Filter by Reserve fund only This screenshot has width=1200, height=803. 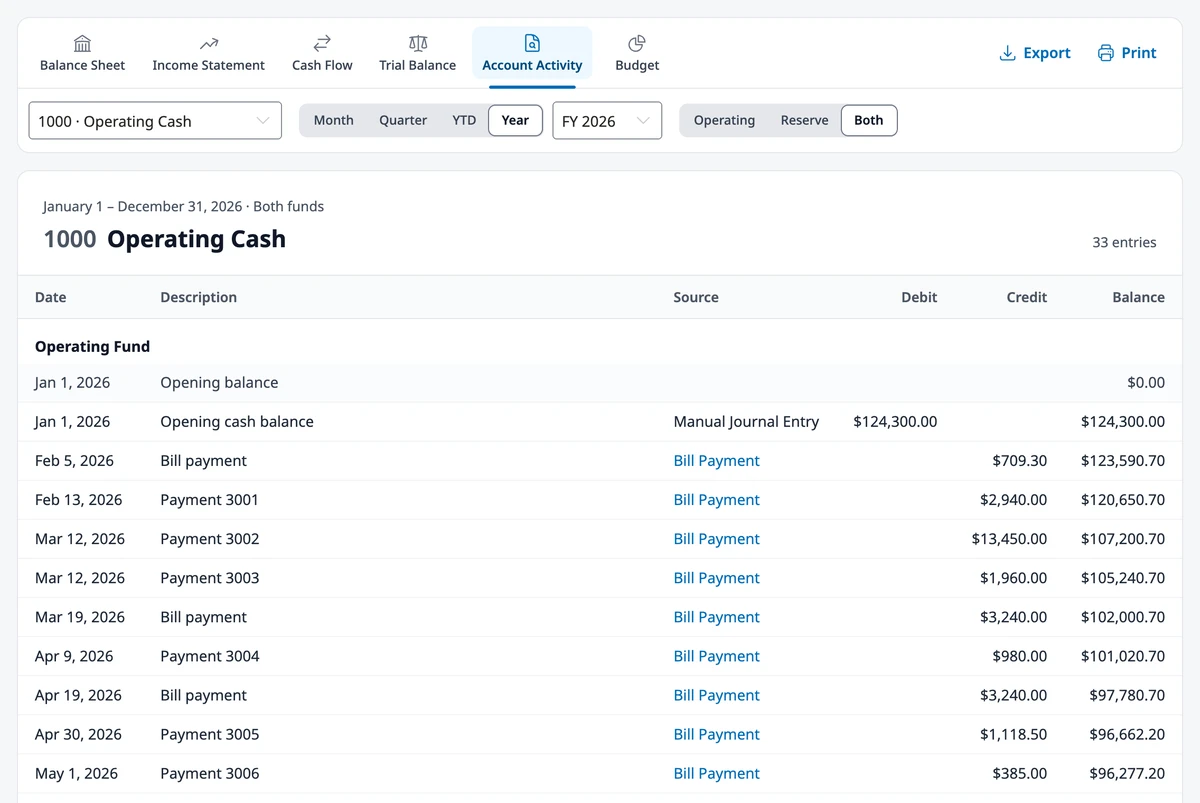click(805, 120)
